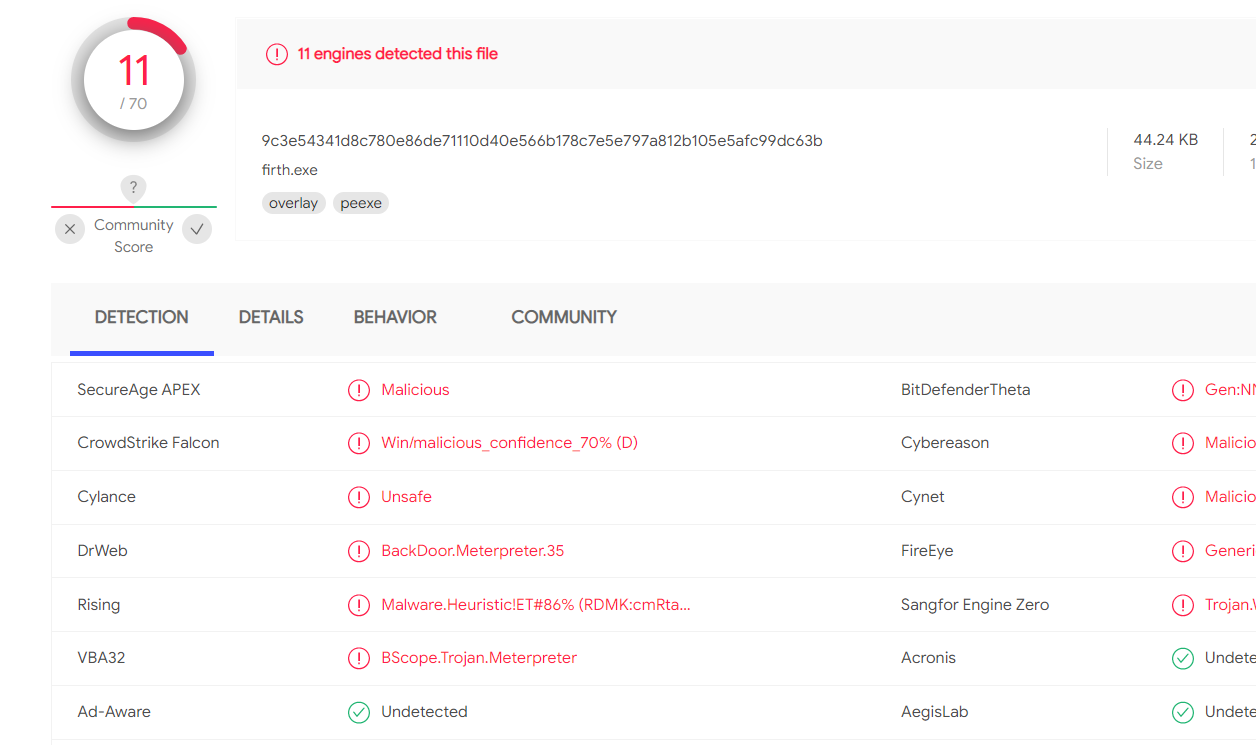Viewport: 1256px width, 745px height.
Task: Click the alert icon beside Cylance's Unsafe result
Action: point(359,497)
